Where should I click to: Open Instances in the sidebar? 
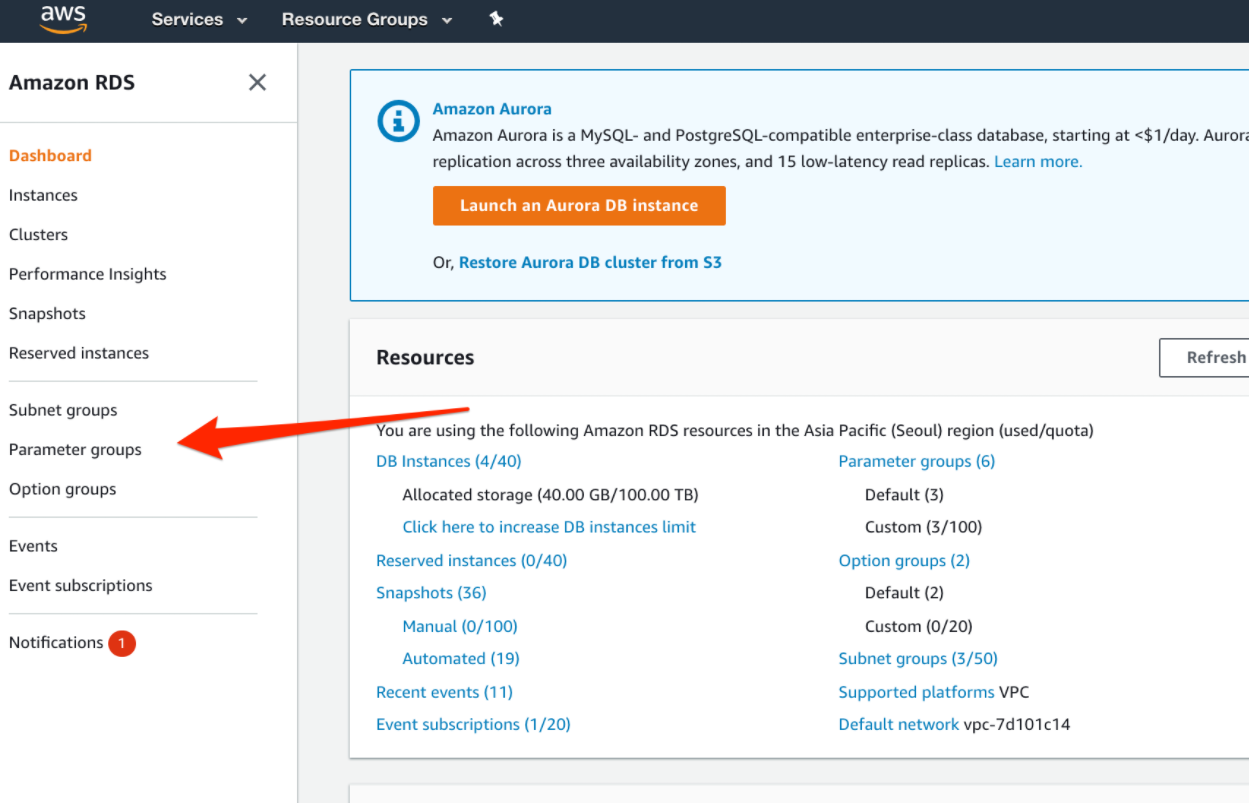tap(43, 195)
